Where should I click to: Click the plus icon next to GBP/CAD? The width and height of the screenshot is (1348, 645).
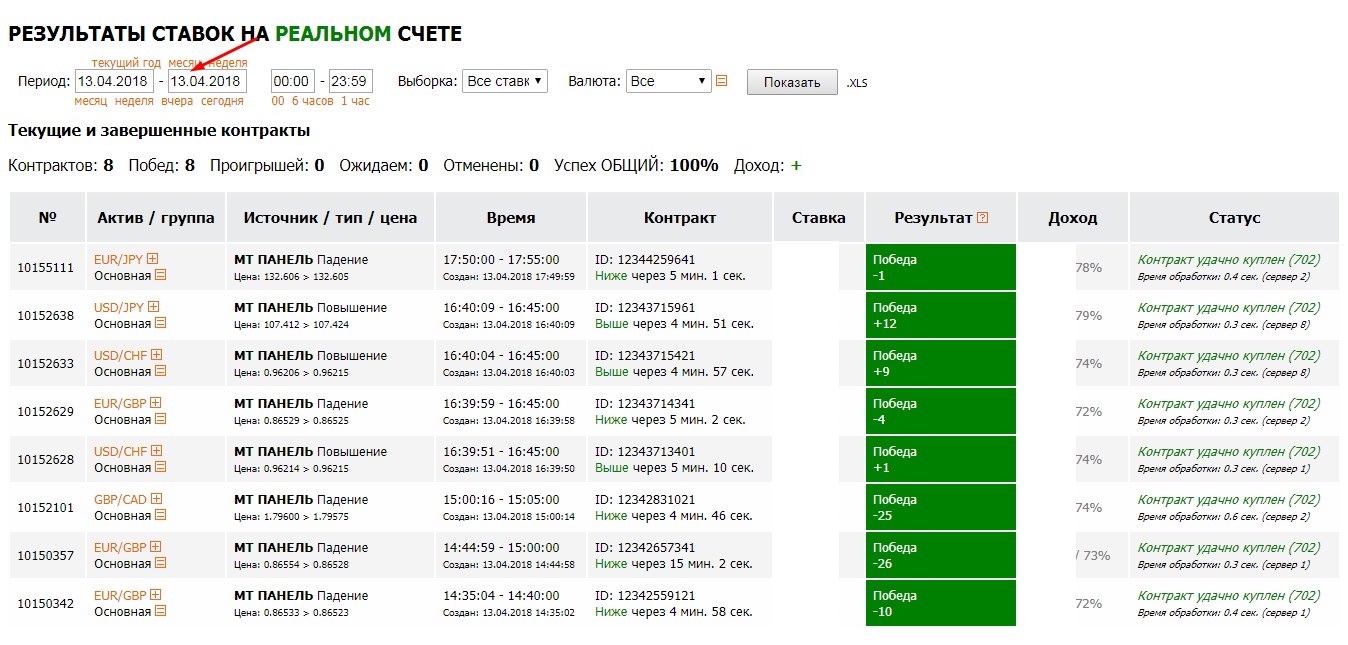click(x=156, y=499)
